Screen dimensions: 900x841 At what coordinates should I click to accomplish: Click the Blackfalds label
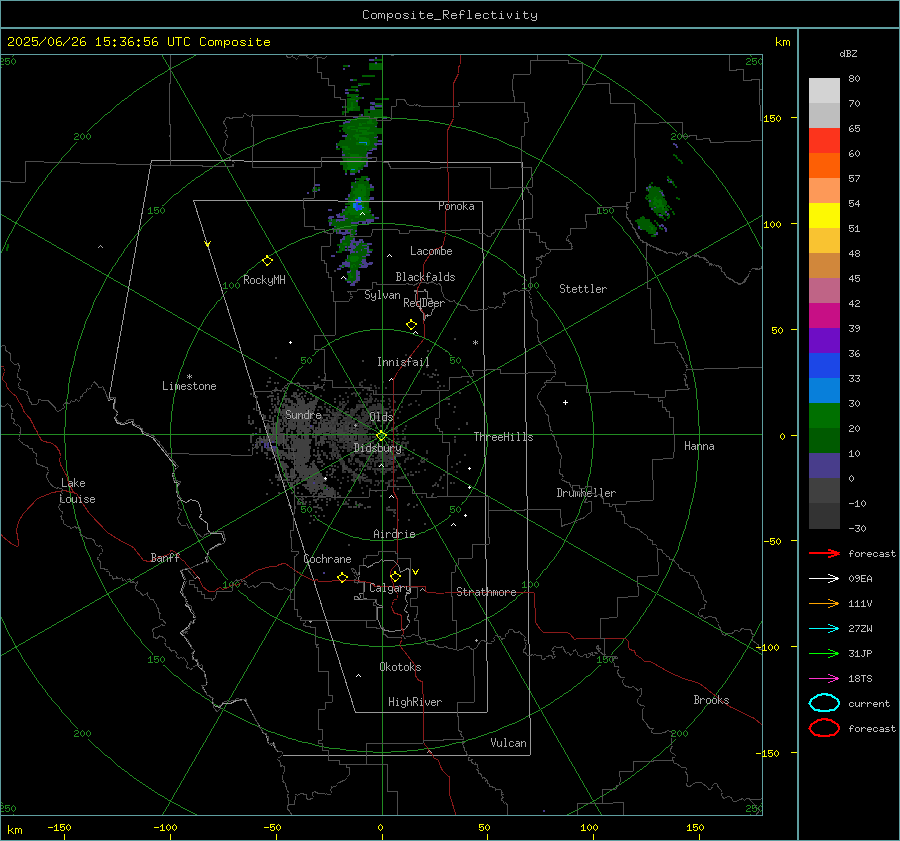425,277
